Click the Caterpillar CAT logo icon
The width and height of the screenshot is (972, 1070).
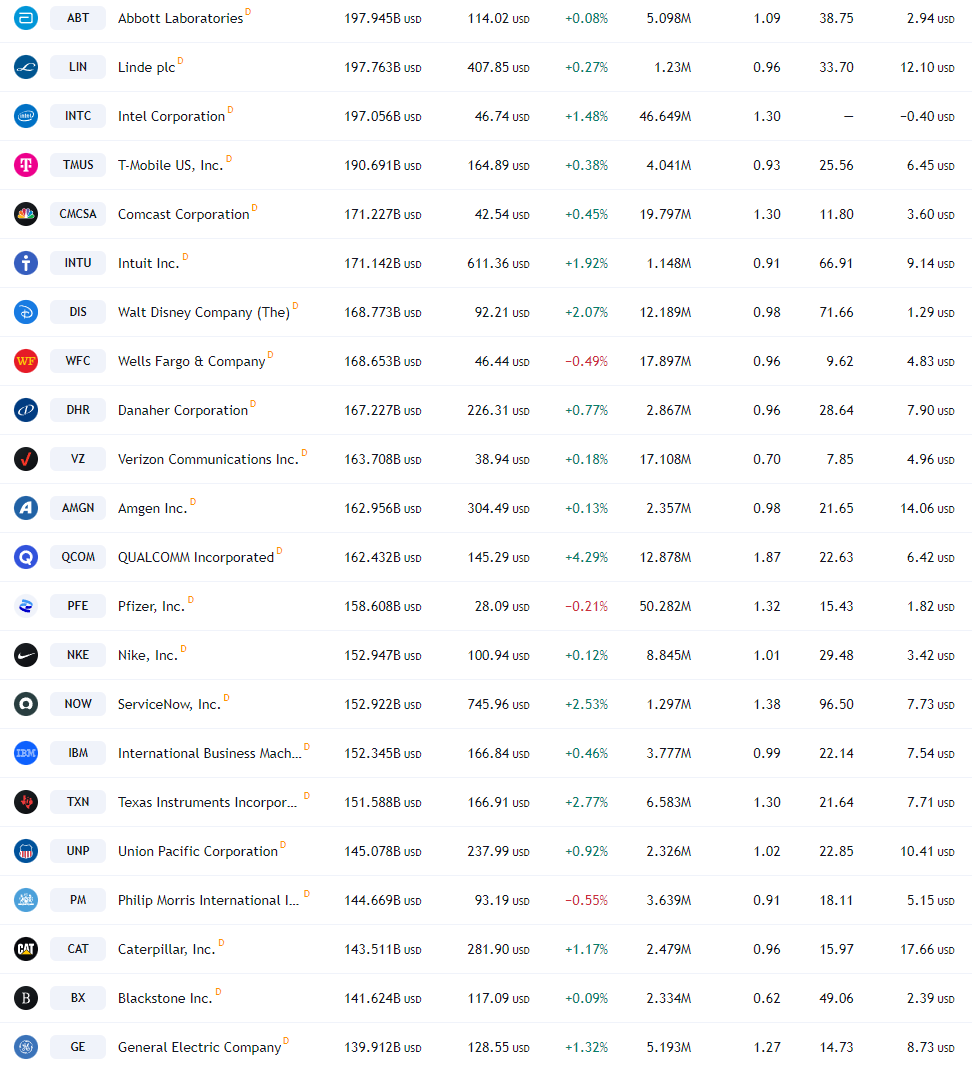(26, 949)
